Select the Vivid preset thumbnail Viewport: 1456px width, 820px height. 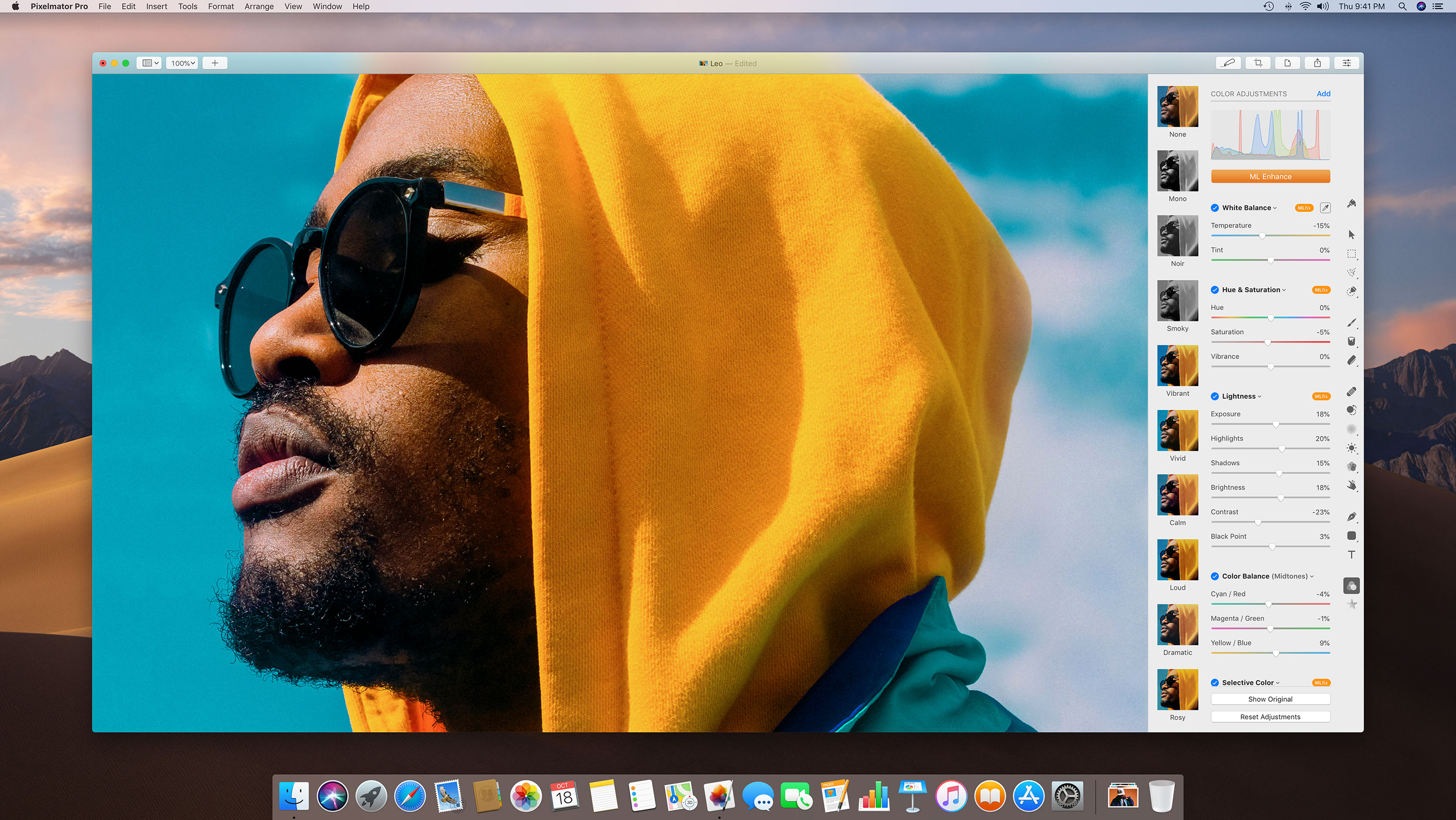[1178, 430]
